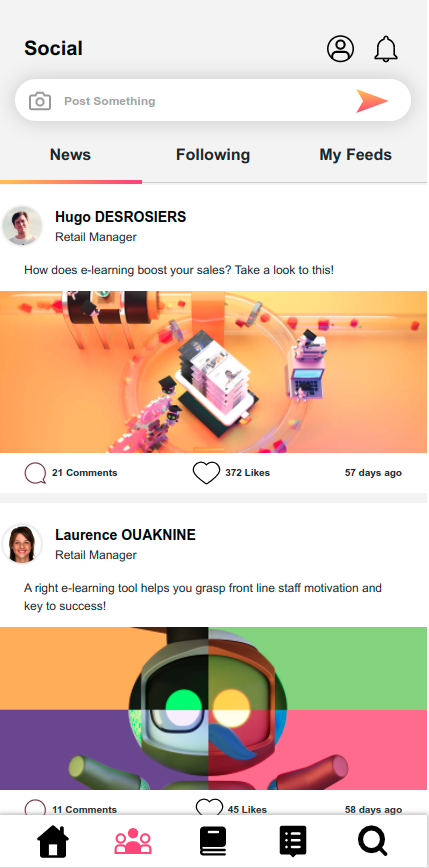
Task: Switch to the My Feeds tab
Action: click(x=355, y=154)
